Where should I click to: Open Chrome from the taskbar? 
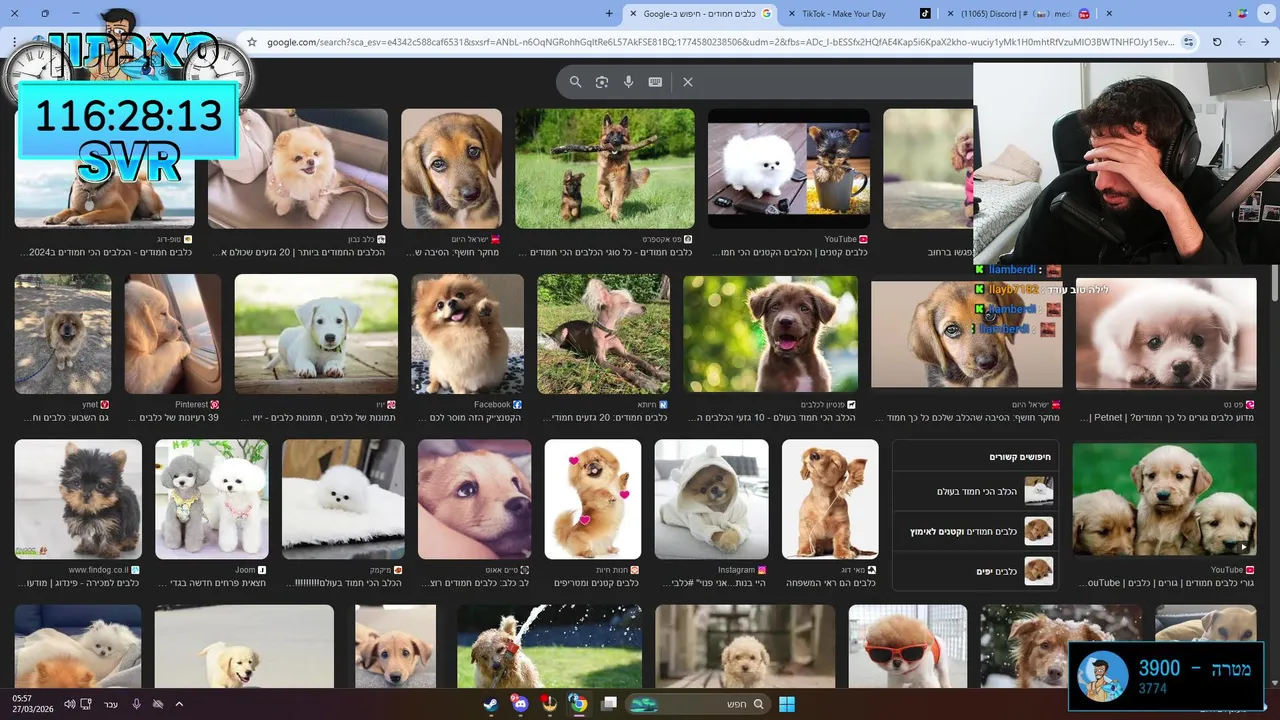578,704
